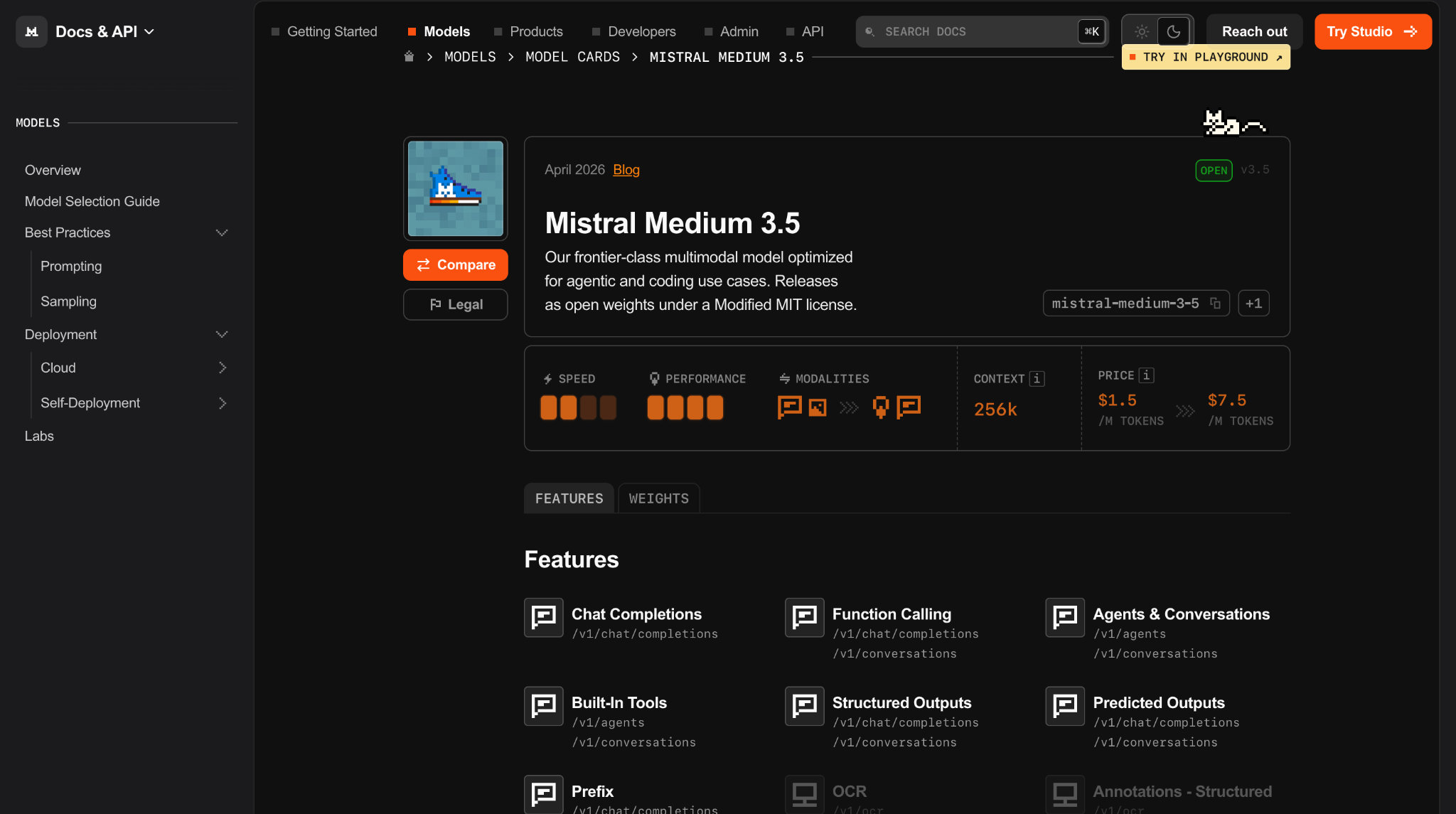
Task: Click the OCR feature icon
Action: (x=805, y=794)
